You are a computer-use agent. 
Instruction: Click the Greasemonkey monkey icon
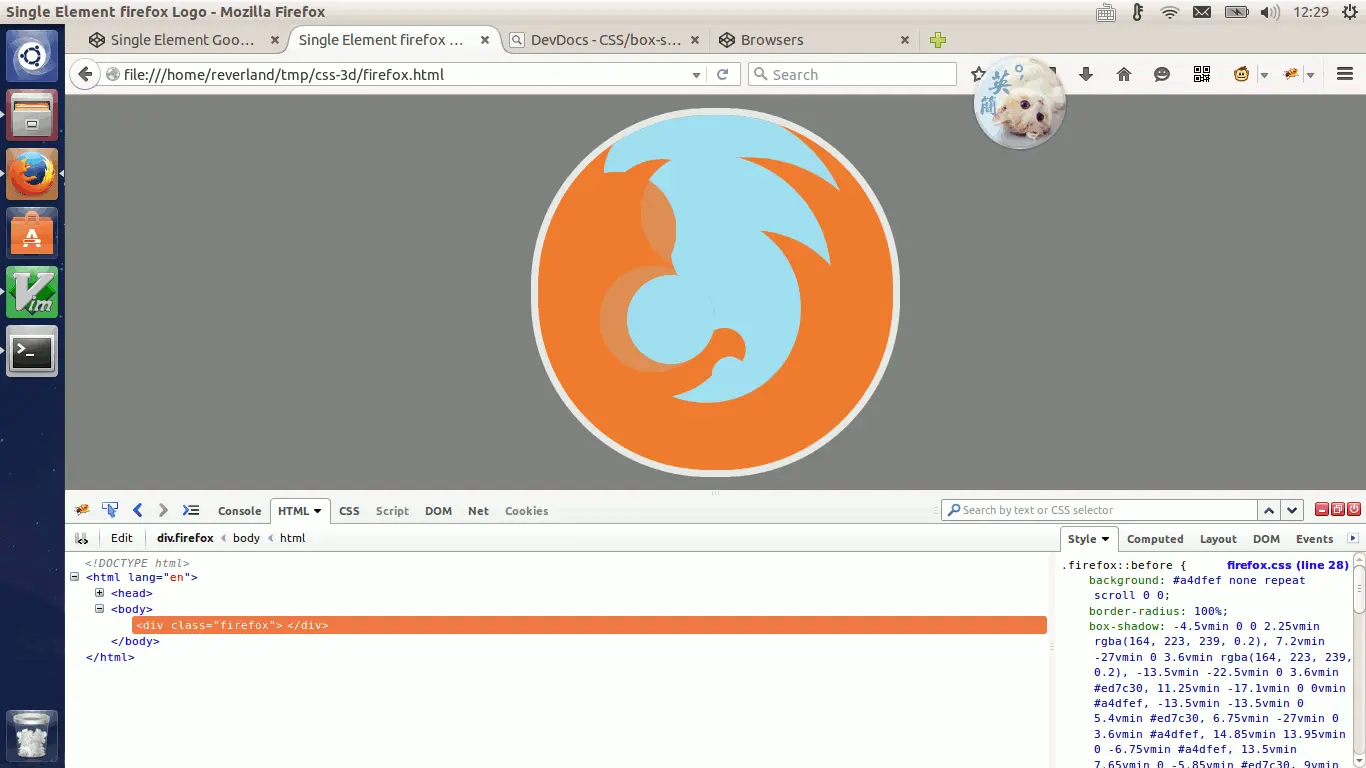pos(1241,75)
